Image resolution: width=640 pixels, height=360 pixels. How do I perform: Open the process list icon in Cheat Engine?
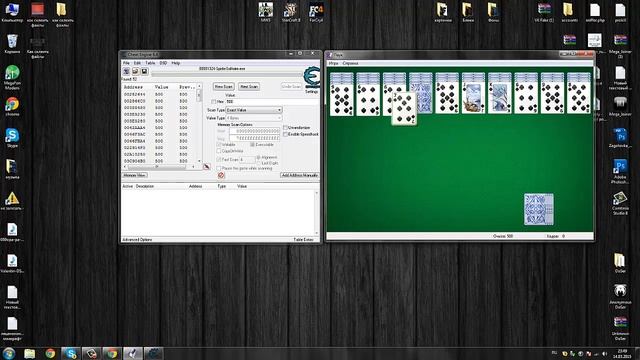point(126,71)
